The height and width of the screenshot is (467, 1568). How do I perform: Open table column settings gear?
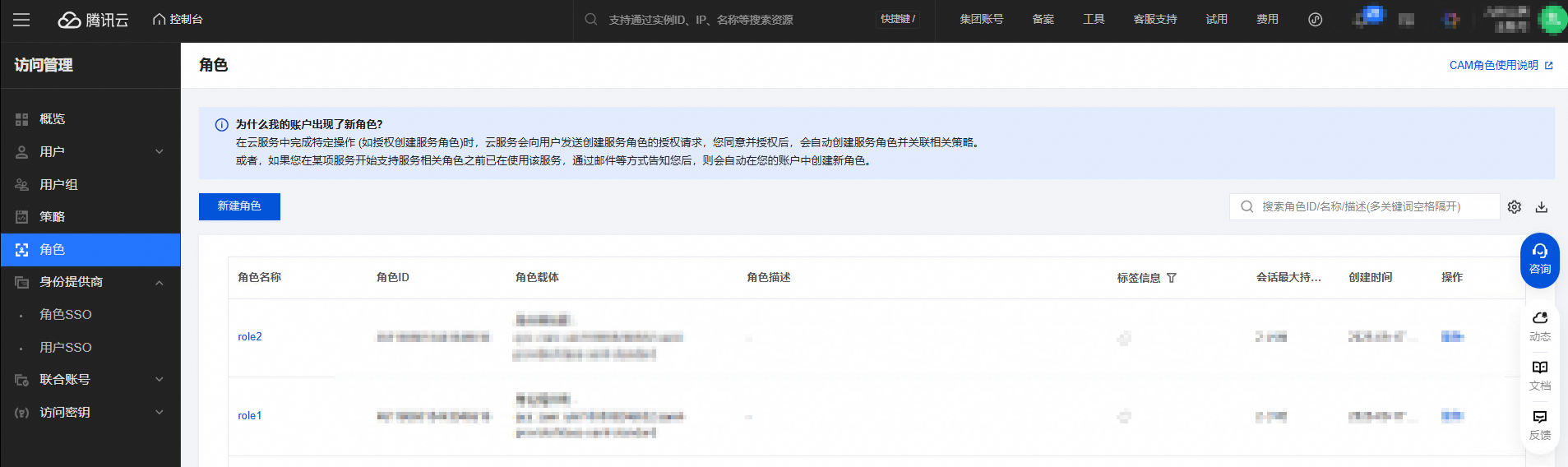[x=1515, y=206]
